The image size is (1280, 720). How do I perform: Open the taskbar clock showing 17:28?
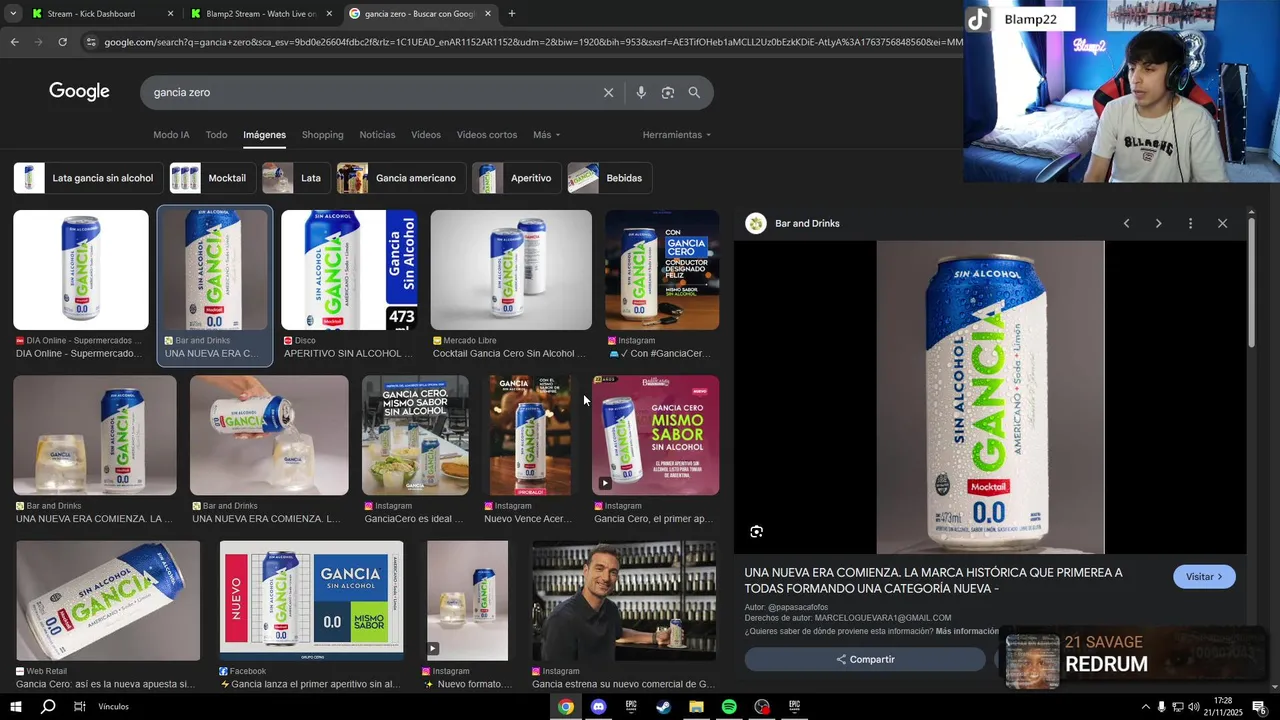1223,707
